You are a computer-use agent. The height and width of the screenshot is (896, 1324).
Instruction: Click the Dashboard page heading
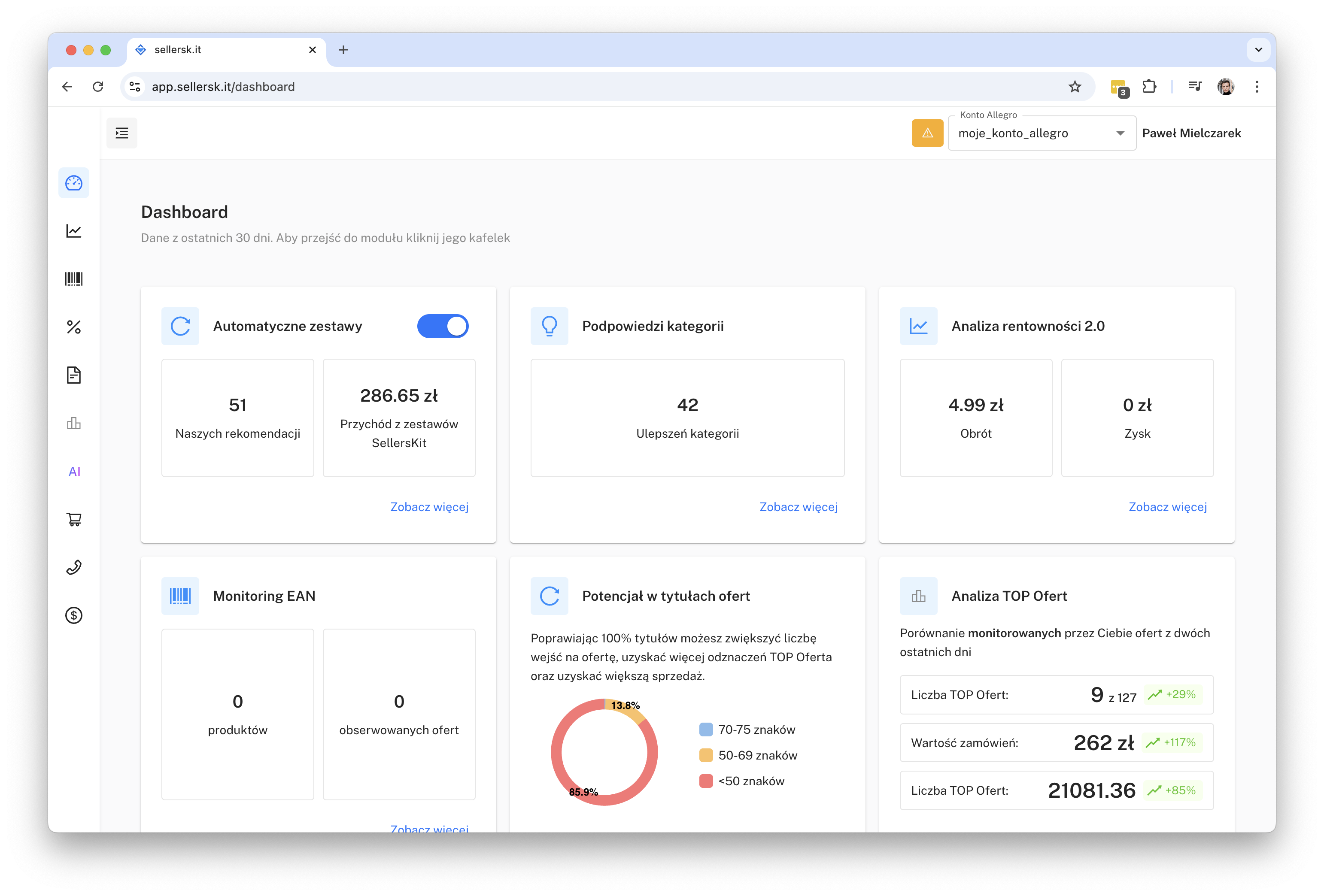click(x=184, y=212)
